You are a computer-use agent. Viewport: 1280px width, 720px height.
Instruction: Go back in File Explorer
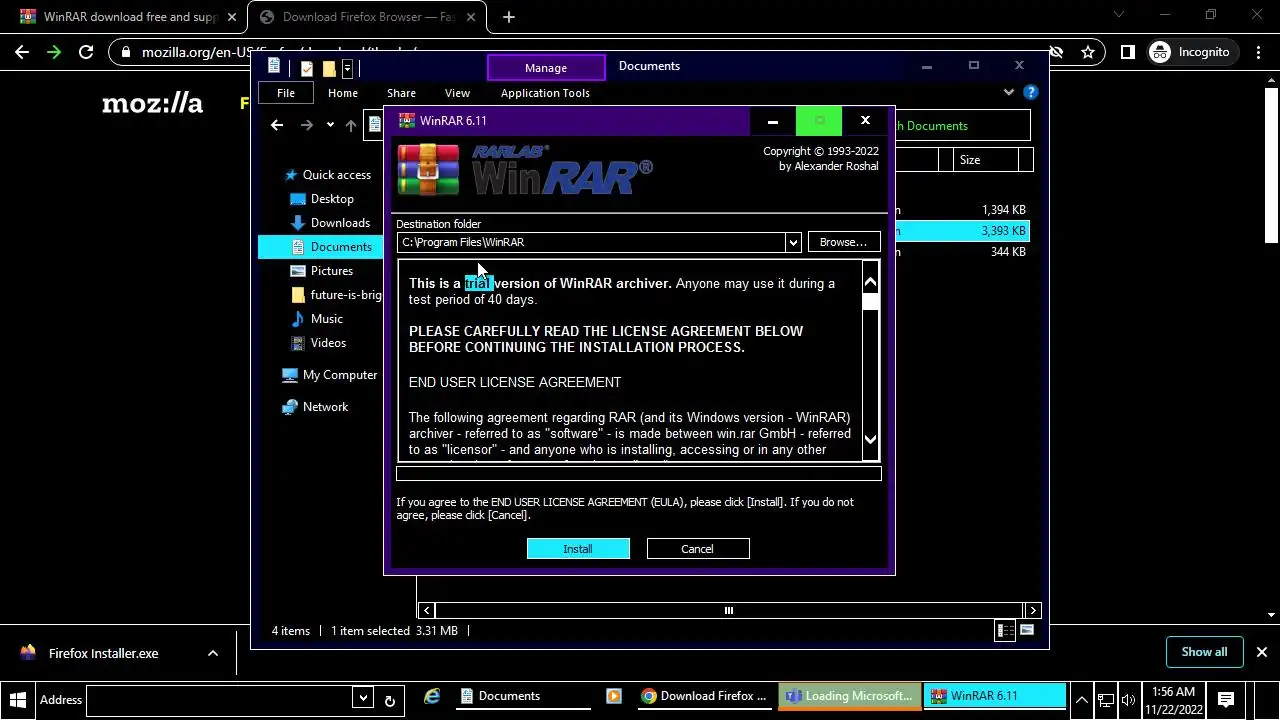pos(277,125)
